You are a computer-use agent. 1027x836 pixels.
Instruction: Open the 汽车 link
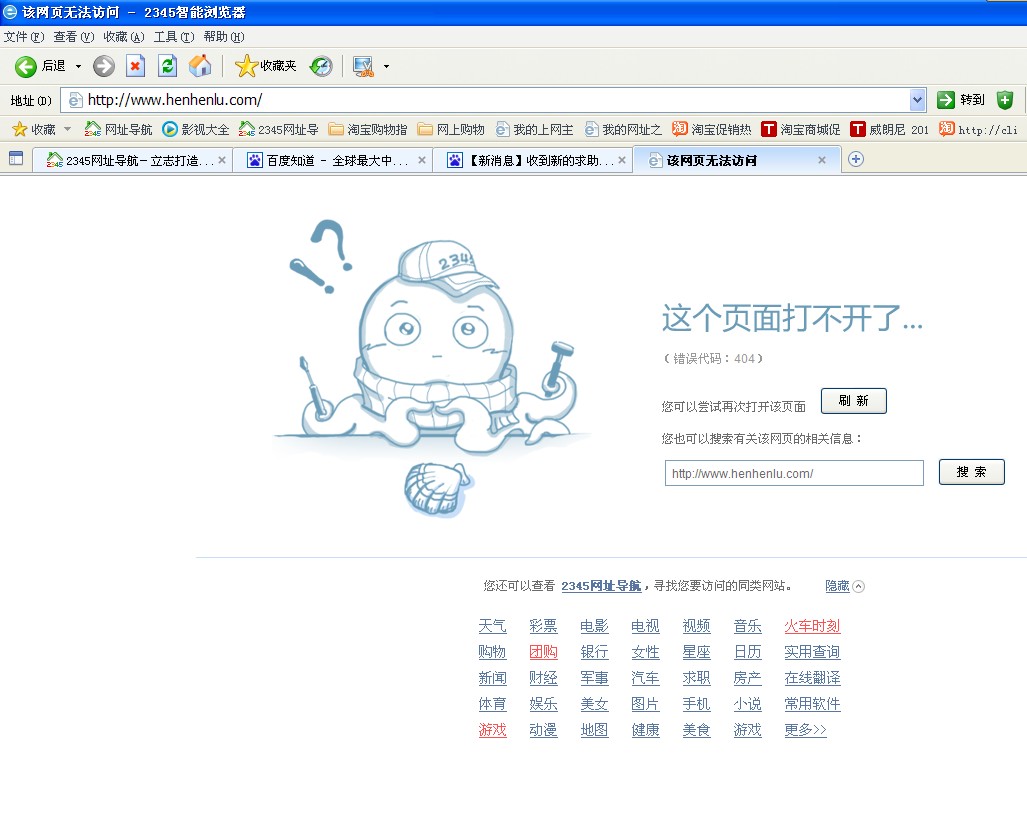[646, 678]
